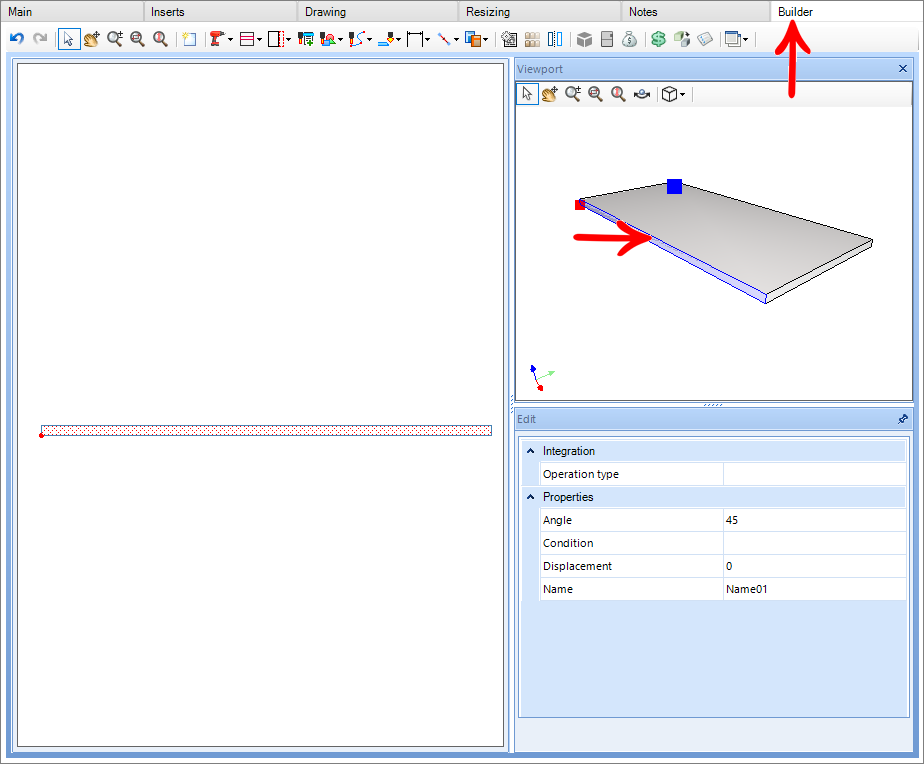This screenshot has width=924, height=764.
Task: Click the tool icon with green plus
Action: tap(306, 39)
